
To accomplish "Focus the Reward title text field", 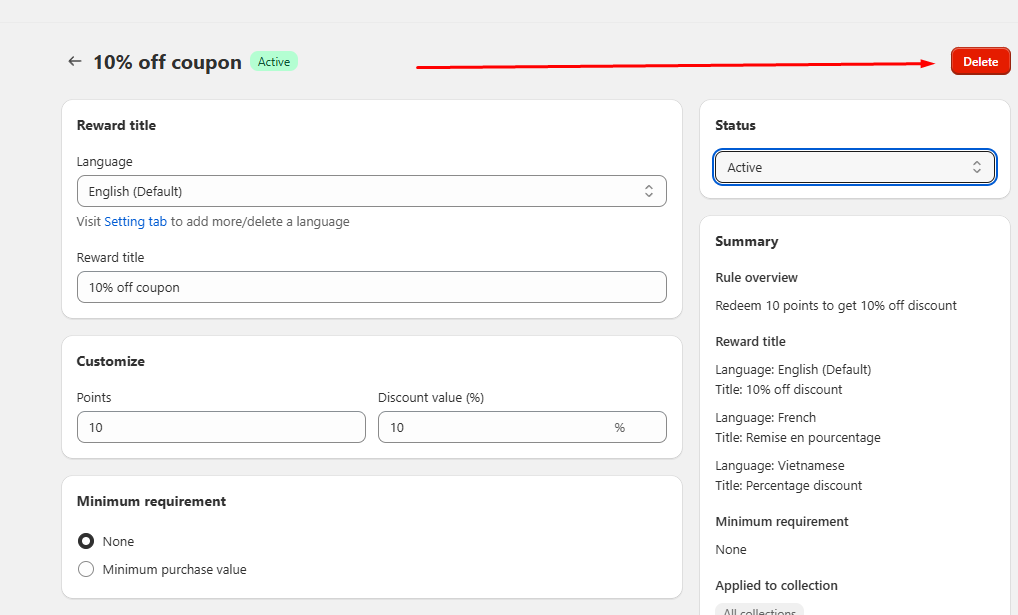I will pos(371,287).
